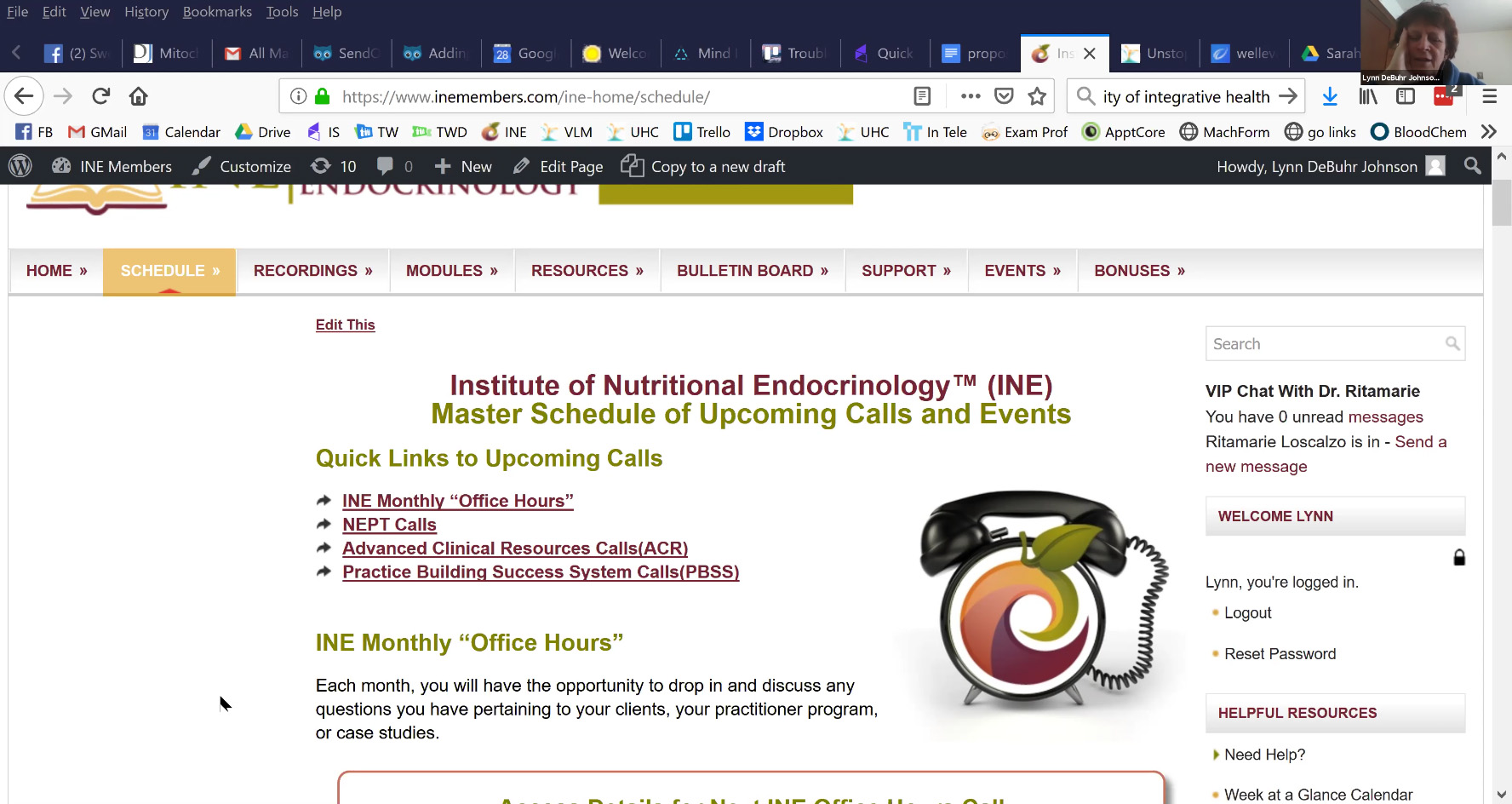Click the browser Reload page icon

(x=101, y=96)
